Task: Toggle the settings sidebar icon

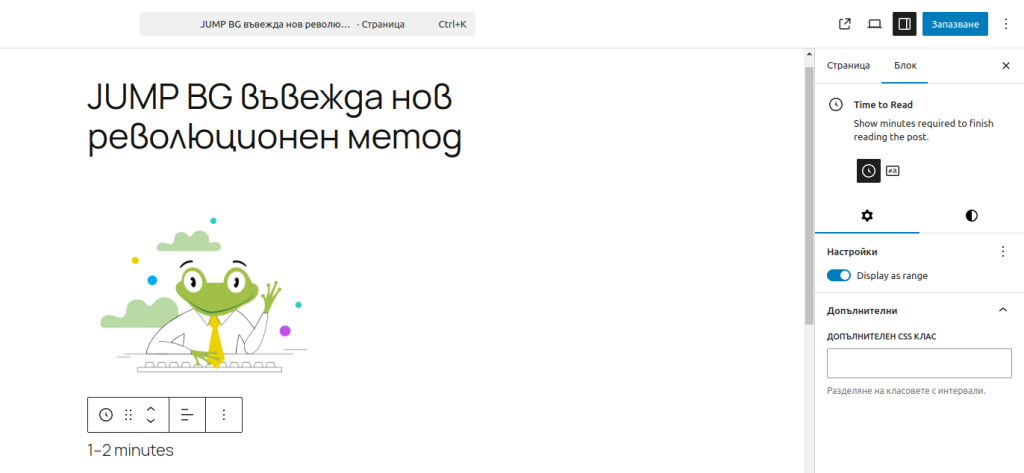Action: point(904,24)
